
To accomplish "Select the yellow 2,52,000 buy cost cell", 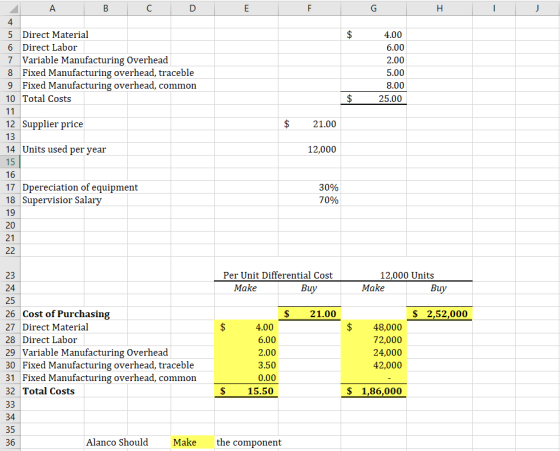I will point(439,314).
